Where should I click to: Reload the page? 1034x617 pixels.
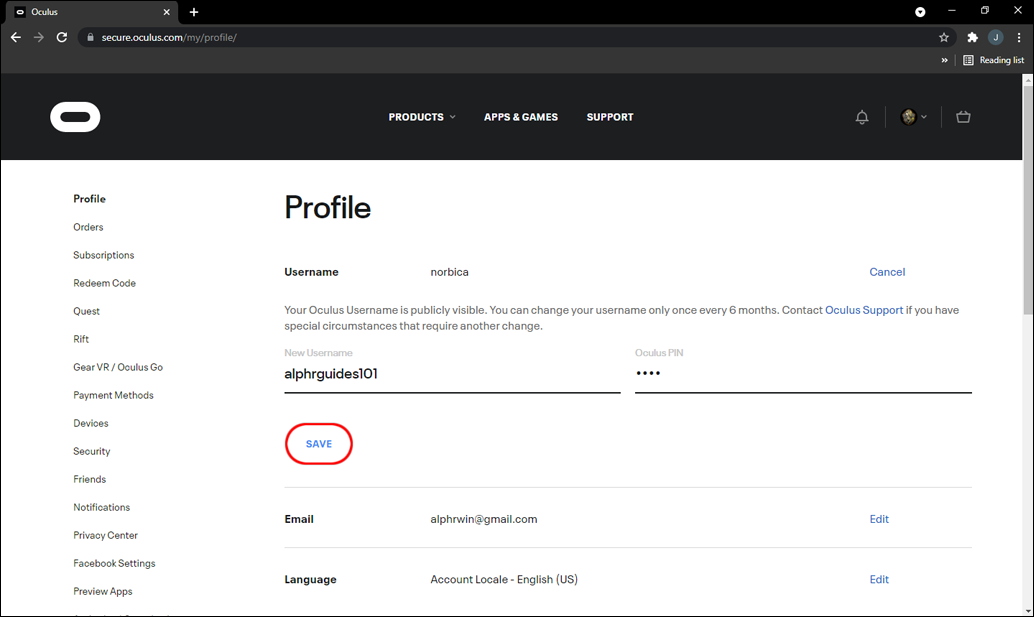[62, 37]
